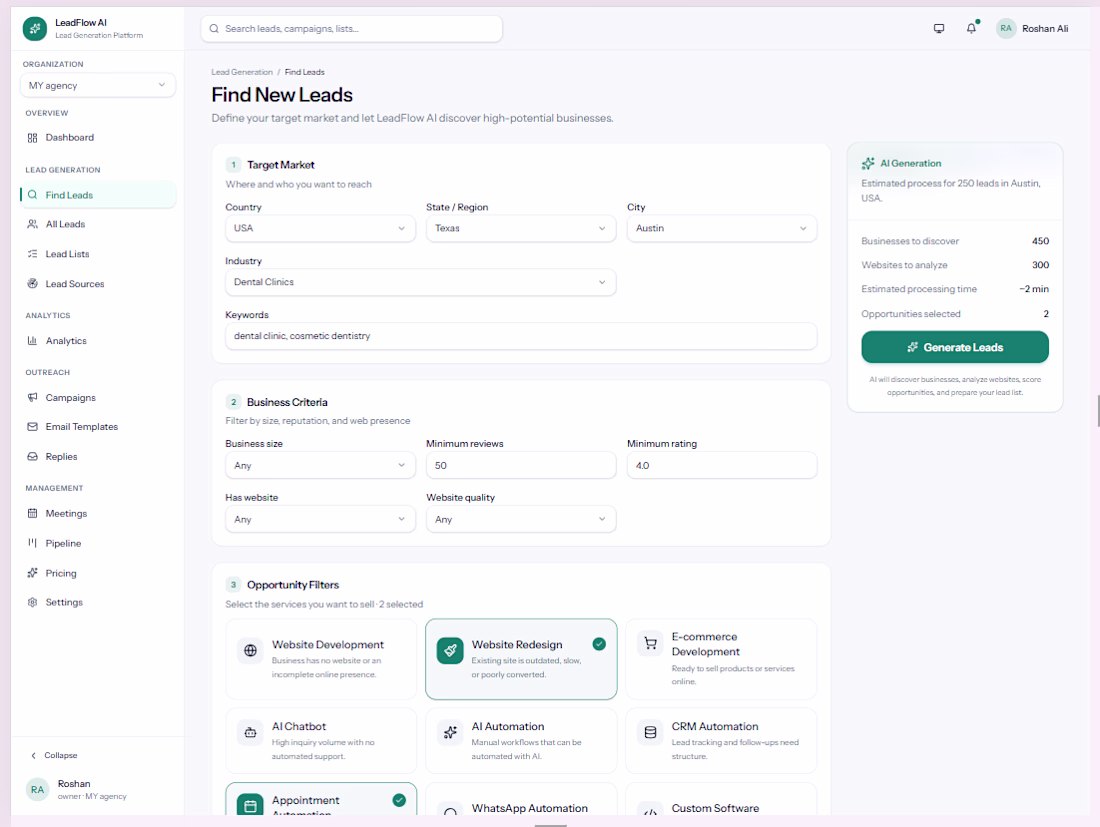This screenshot has height=827, width=1100.
Task: Open the notifications bell
Action: (x=971, y=29)
